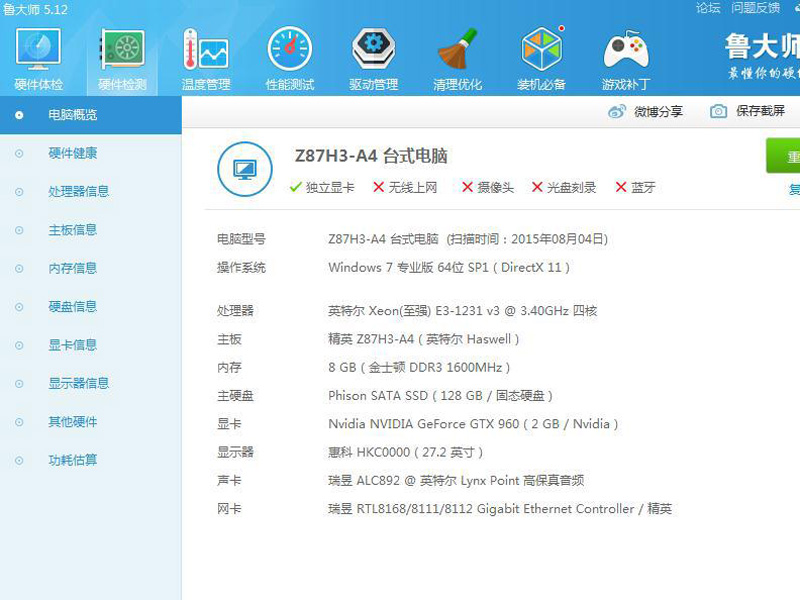Click the GeForce GTX 960 value

click(473, 424)
